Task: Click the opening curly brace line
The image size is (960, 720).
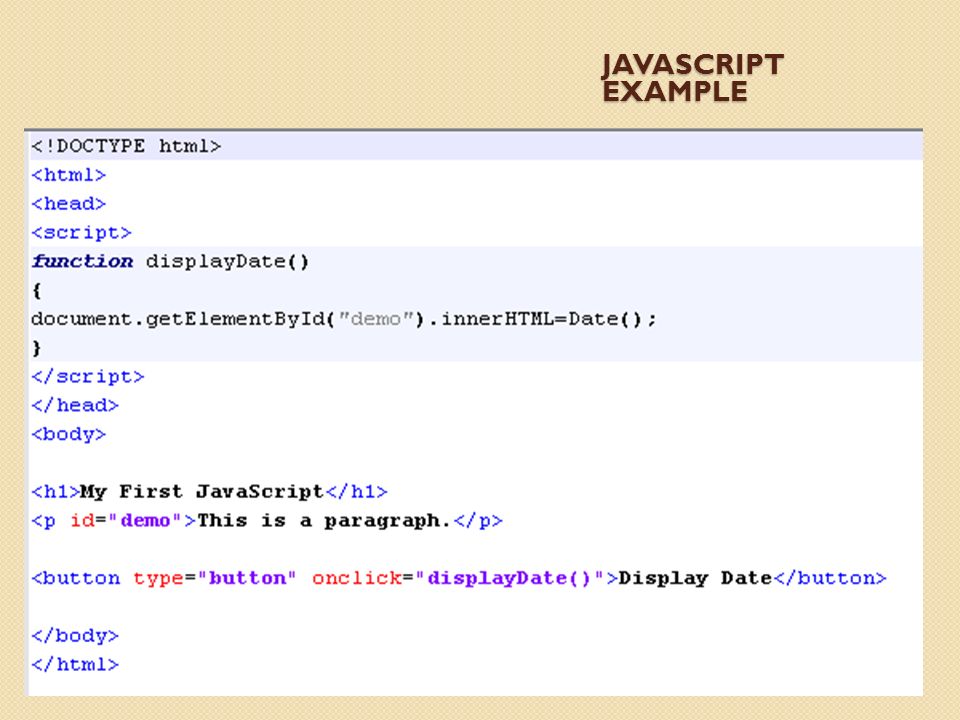Action: [x=37, y=290]
